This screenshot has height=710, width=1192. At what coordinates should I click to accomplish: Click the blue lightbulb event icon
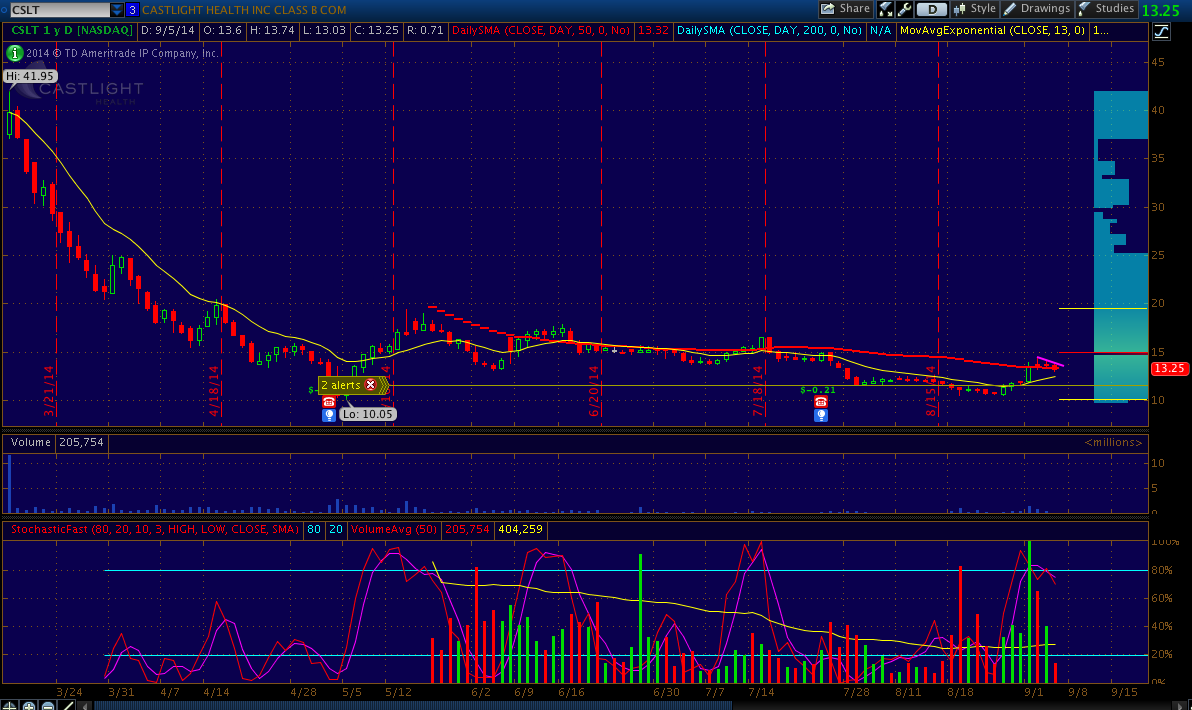tap(328, 414)
